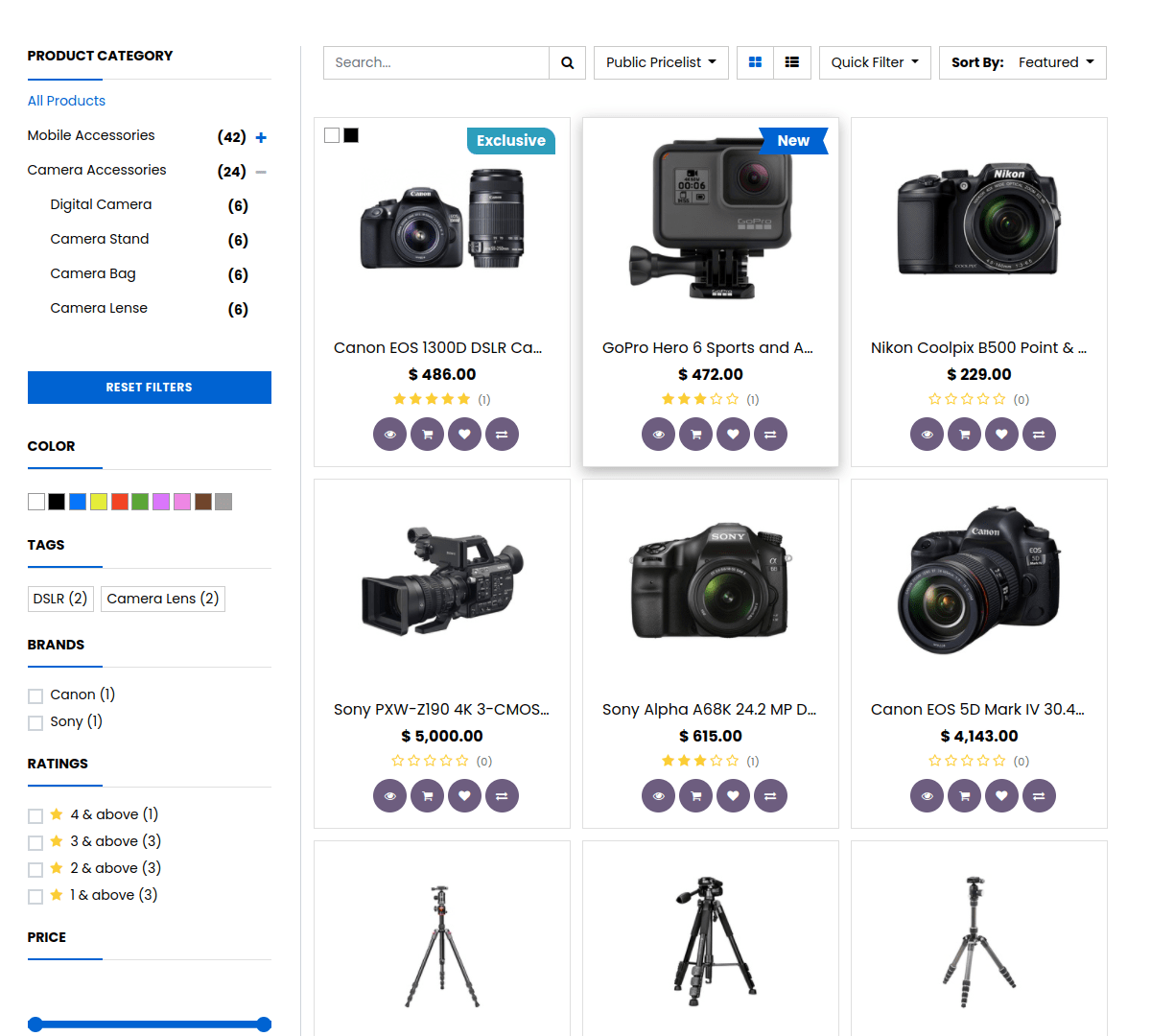Switch to list view layout
The width and height of the screenshot is (1151, 1036).
point(792,62)
